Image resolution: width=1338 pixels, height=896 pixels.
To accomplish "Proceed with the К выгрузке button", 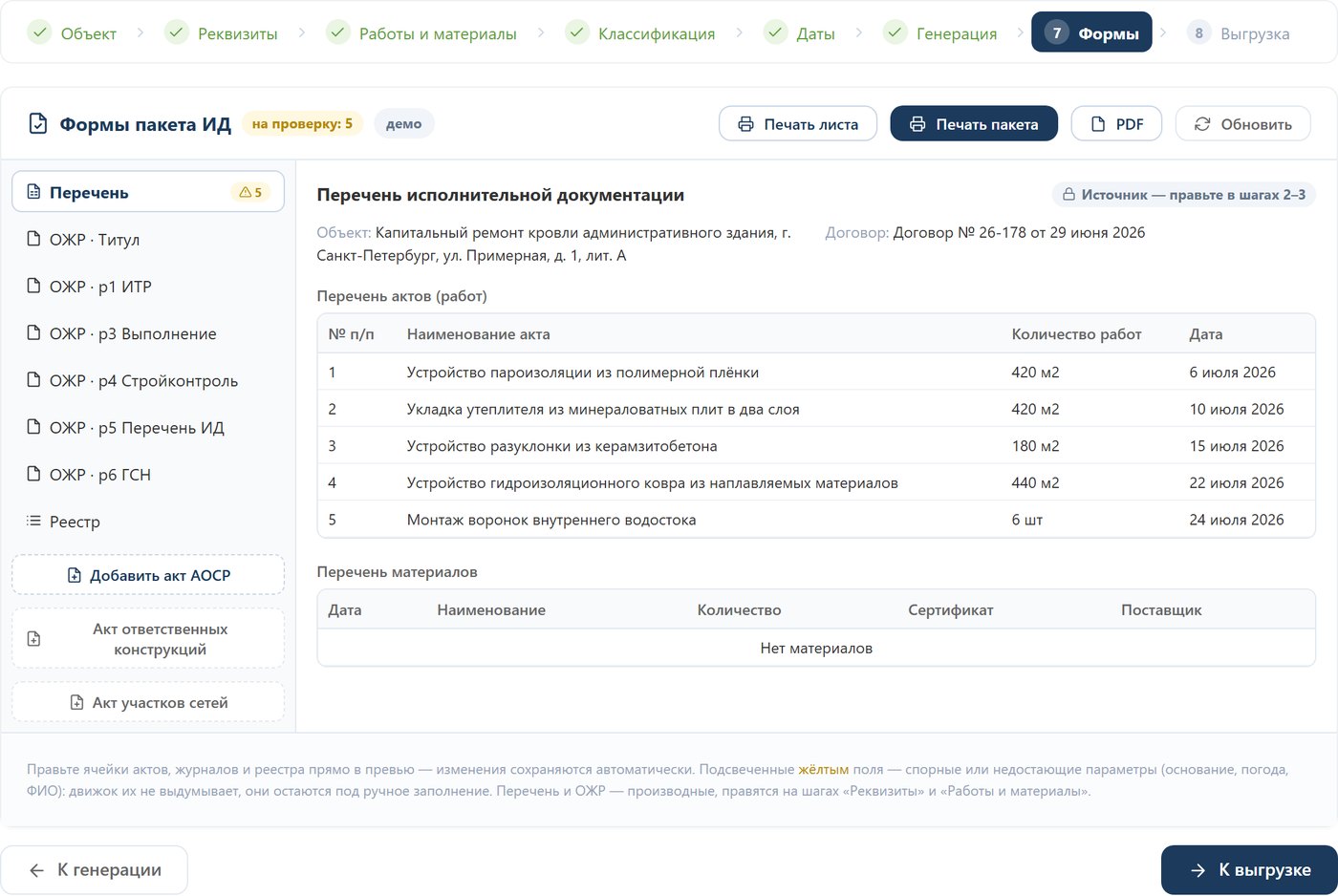I will (1249, 870).
